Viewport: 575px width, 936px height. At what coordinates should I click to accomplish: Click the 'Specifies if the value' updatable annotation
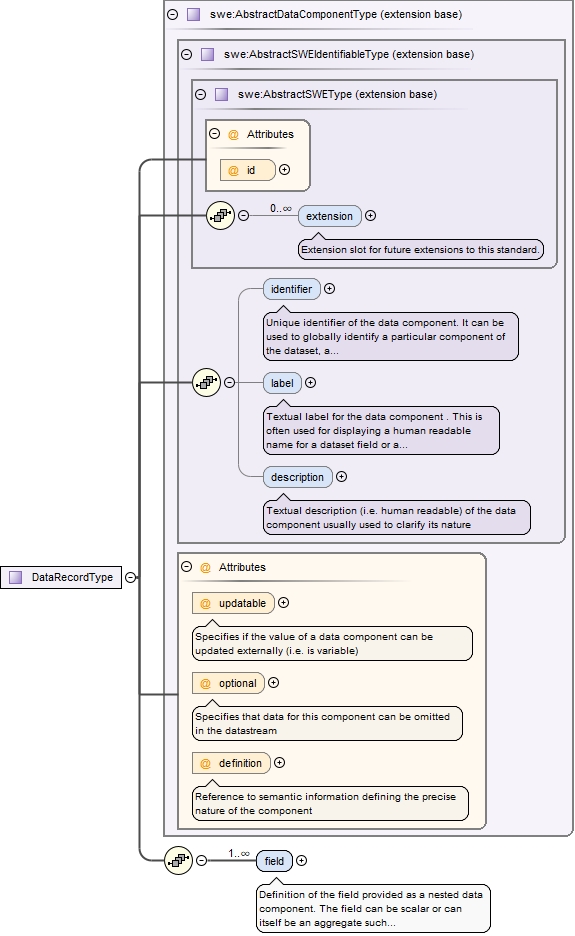click(x=332, y=644)
